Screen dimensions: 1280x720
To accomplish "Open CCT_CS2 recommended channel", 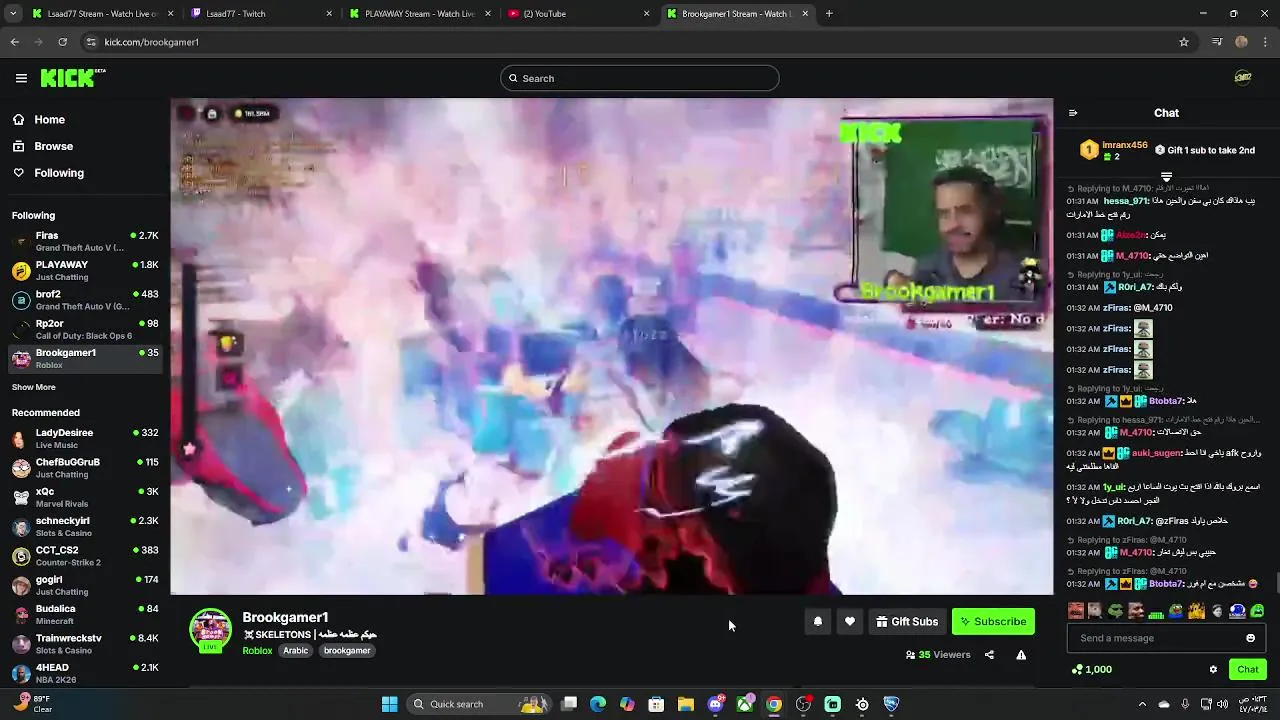I will [84, 555].
